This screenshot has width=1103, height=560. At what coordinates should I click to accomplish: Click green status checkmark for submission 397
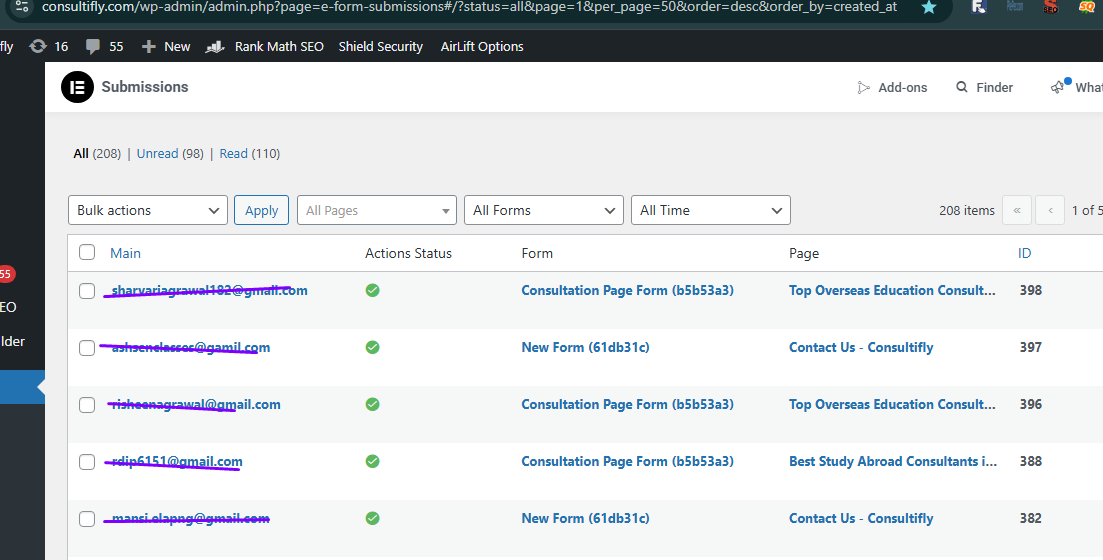[373, 348]
